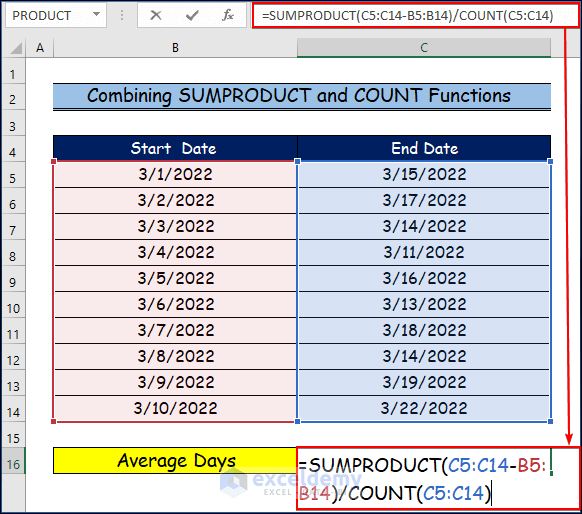This screenshot has height=514, width=582.
Task: Select start date cell 3/9/2022
Action: 175,382
